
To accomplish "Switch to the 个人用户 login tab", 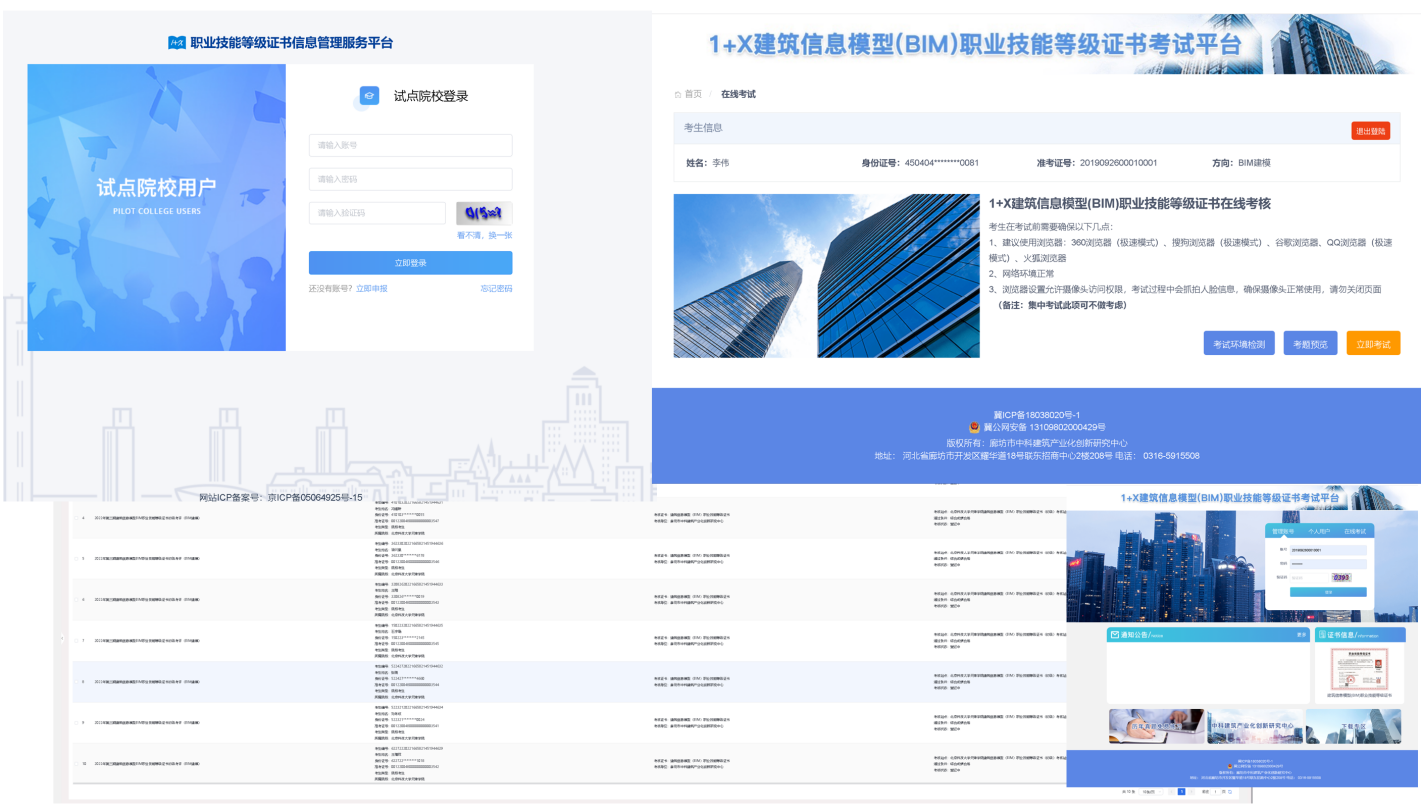I will click(x=1318, y=531).
